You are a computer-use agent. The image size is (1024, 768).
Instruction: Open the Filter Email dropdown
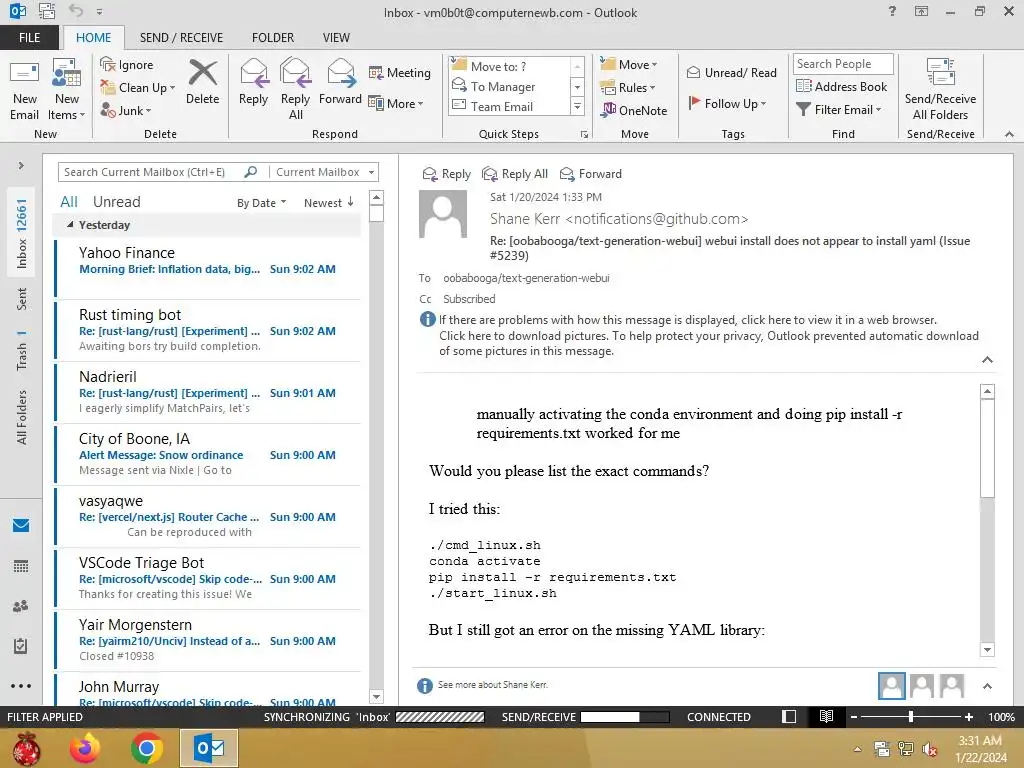pyautogui.click(x=839, y=110)
